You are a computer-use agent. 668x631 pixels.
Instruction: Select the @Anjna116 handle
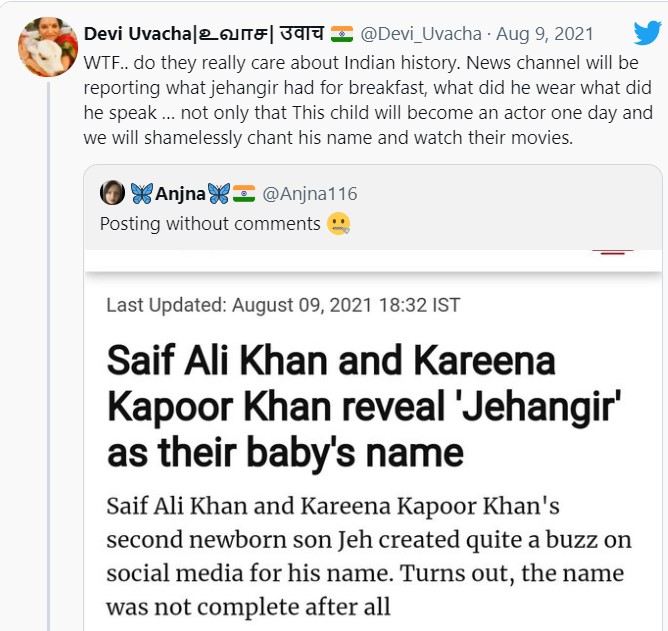[310, 193]
